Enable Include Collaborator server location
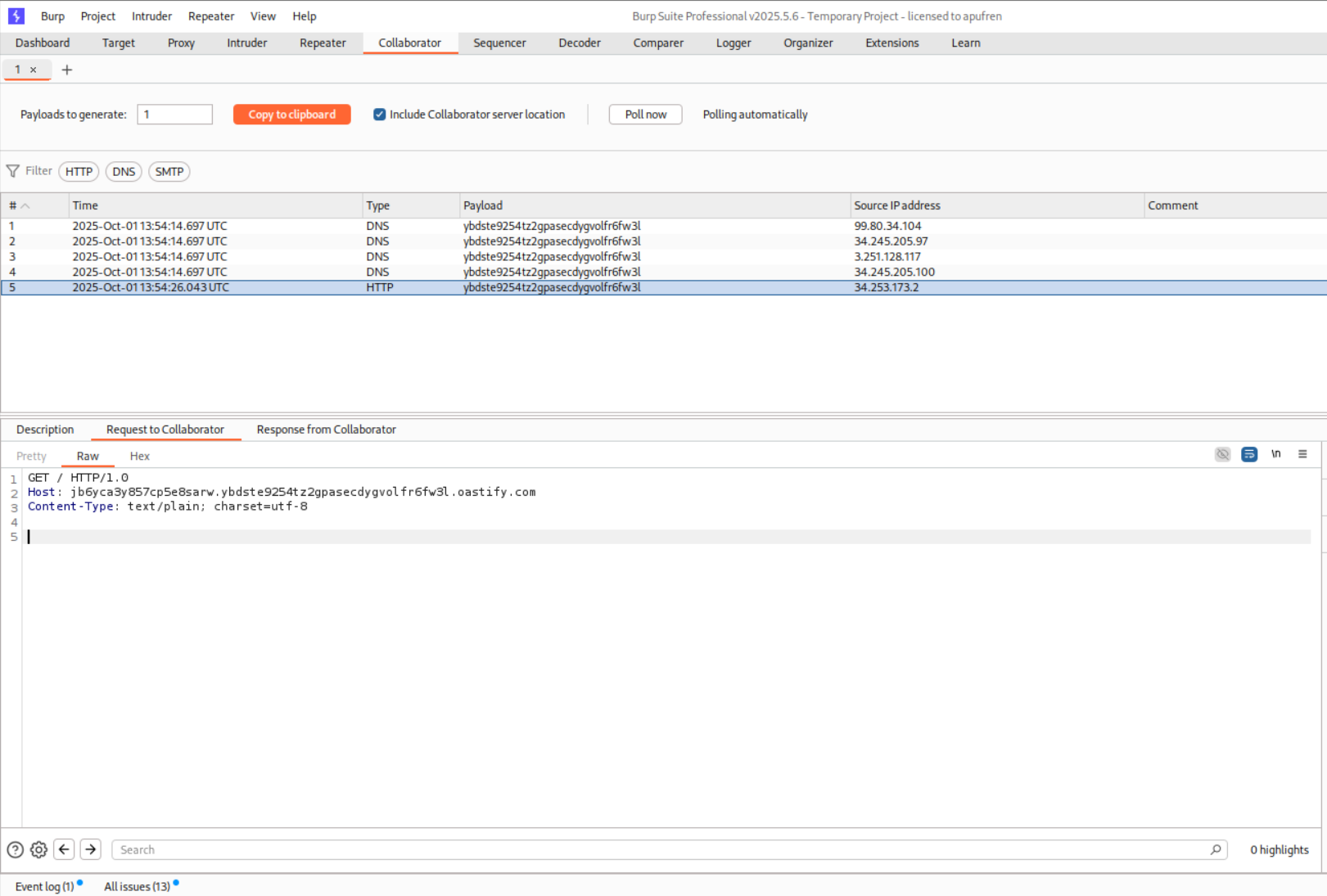Viewport: 1327px width, 896px height. (x=379, y=114)
